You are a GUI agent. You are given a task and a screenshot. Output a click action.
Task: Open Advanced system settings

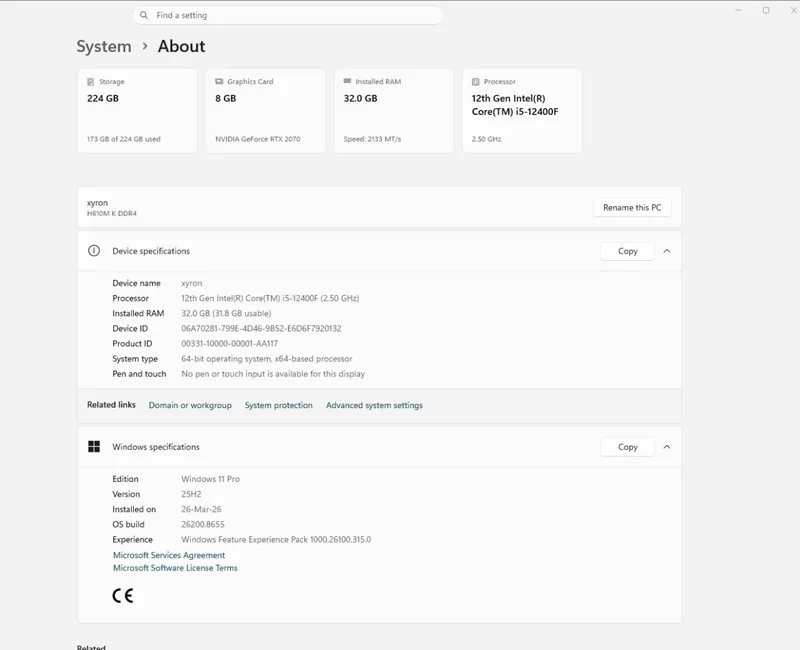[x=374, y=405]
